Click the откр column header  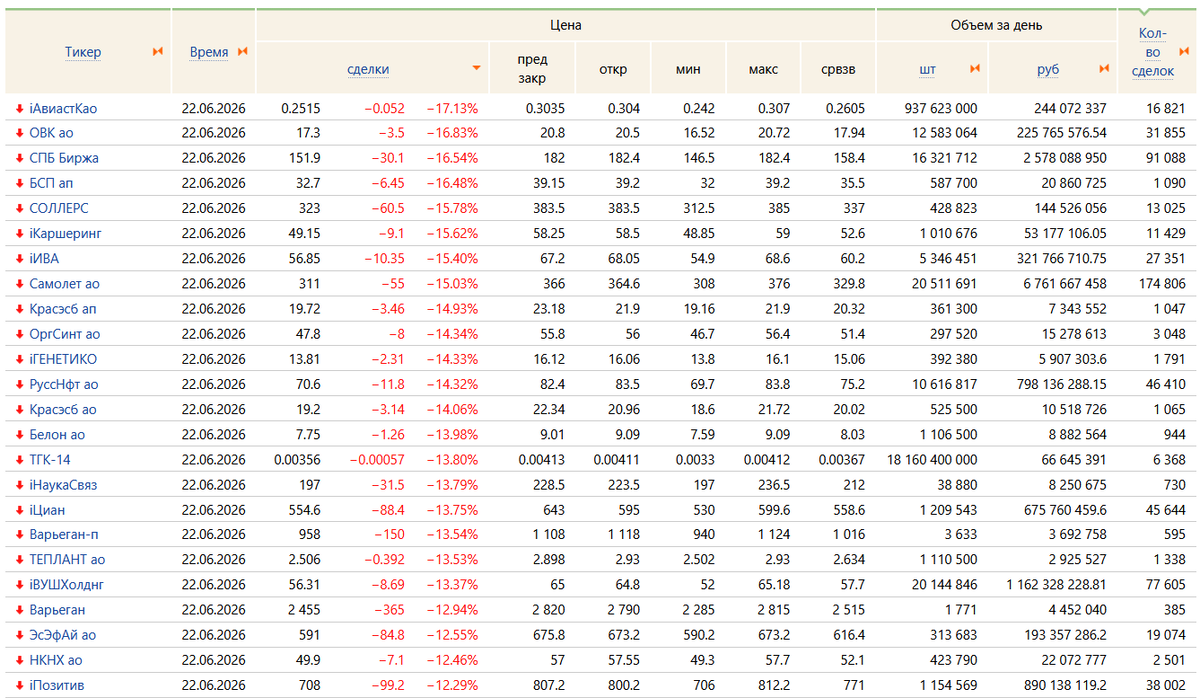tap(613, 69)
